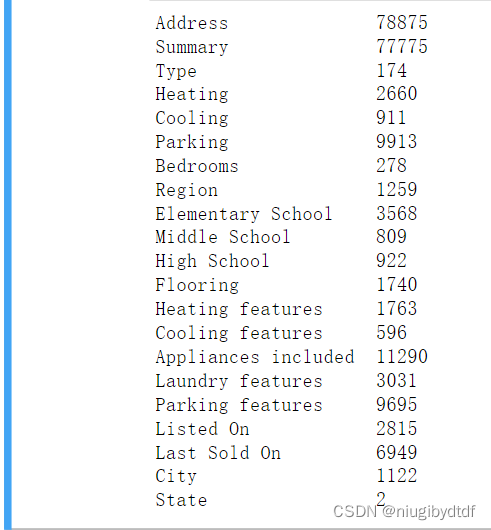This screenshot has width=491, height=530.
Task: Select the City value 1122
Action: 397,476
